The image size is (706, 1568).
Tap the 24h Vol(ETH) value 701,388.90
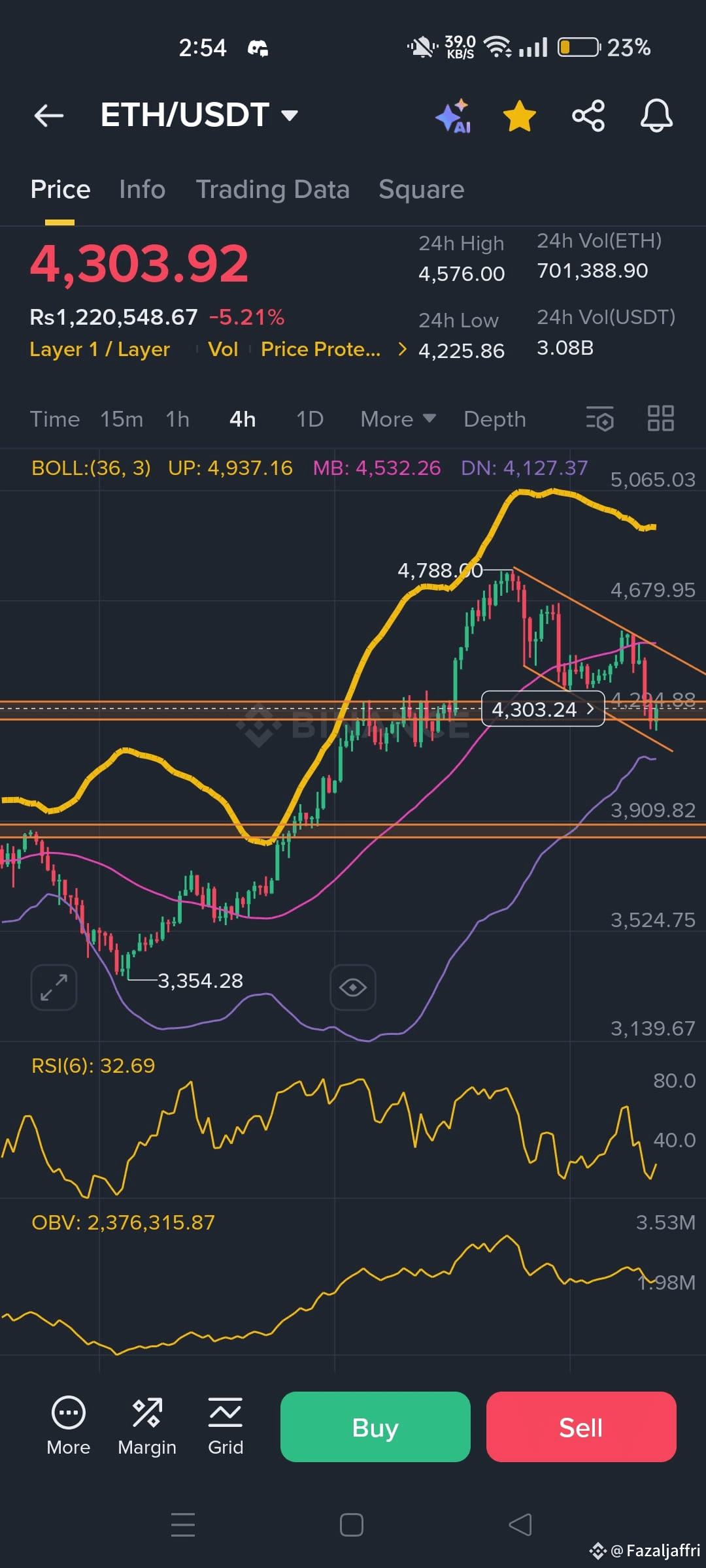tap(592, 270)
